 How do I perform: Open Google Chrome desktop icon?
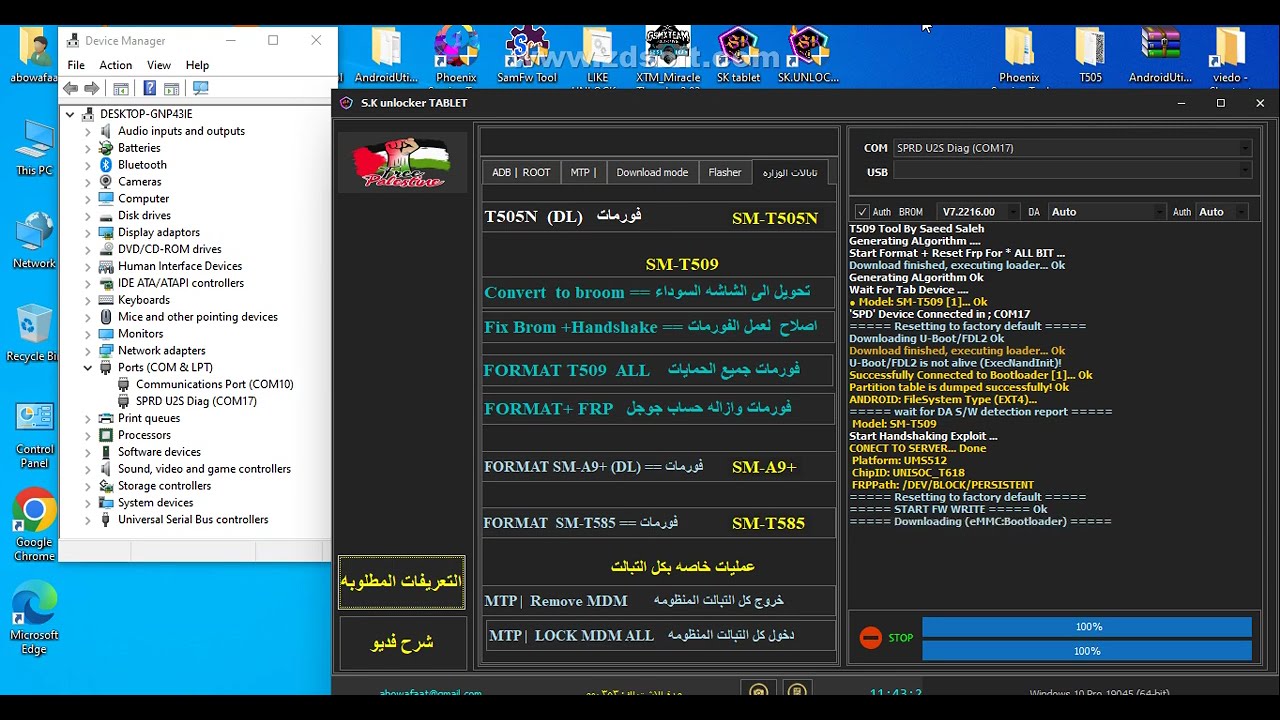coord(34,525)
